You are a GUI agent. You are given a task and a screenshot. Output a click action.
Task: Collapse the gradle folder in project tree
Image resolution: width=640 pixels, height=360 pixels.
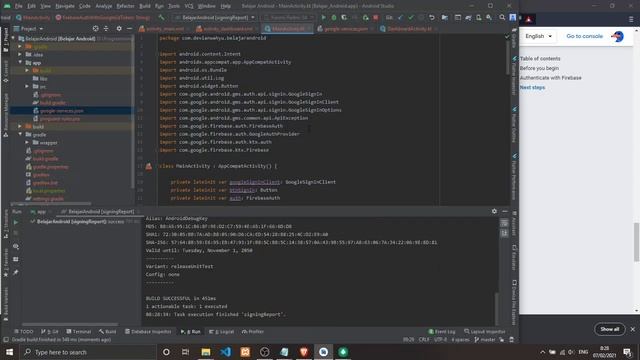pos(20,134)
